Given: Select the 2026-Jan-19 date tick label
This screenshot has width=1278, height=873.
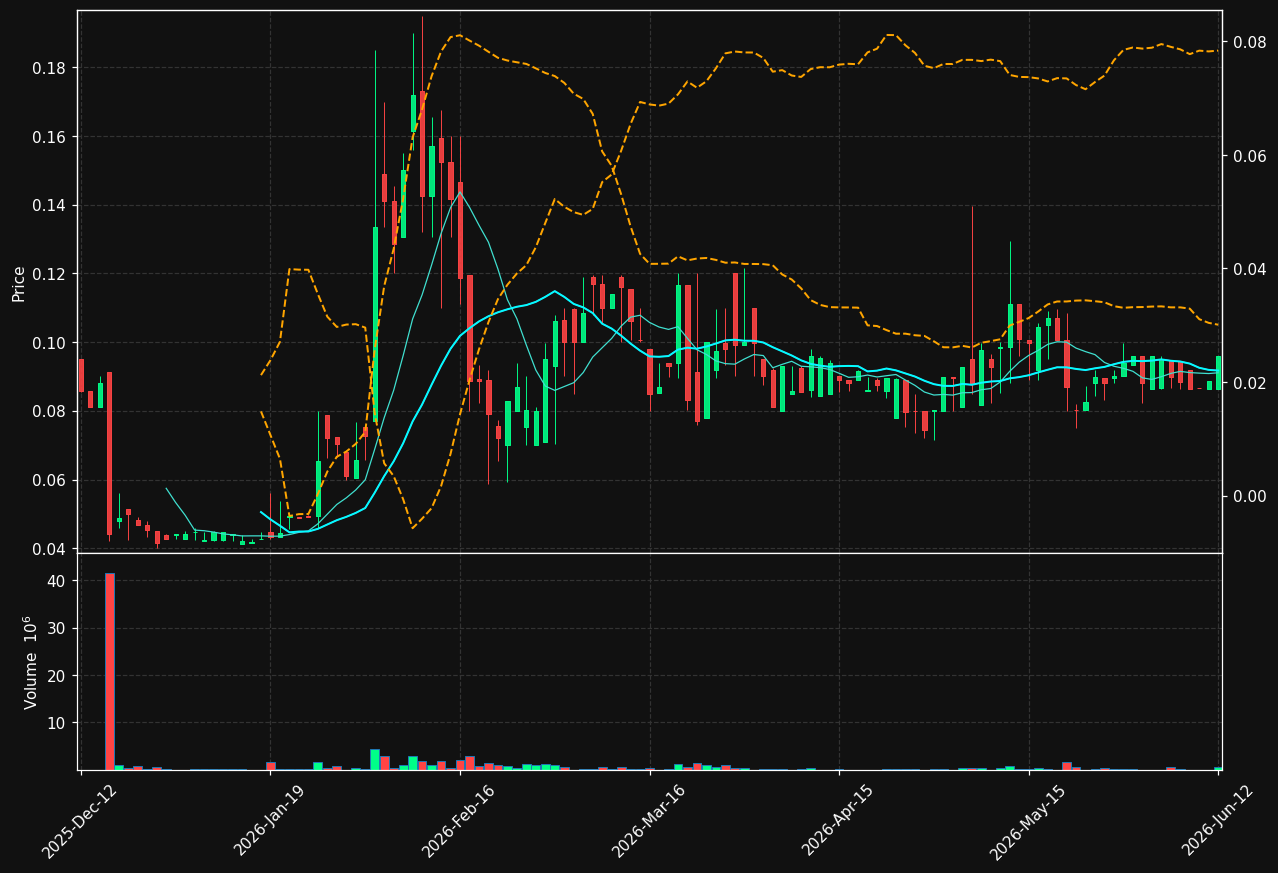Looking at the screenshot, I should tap(270, 821).
